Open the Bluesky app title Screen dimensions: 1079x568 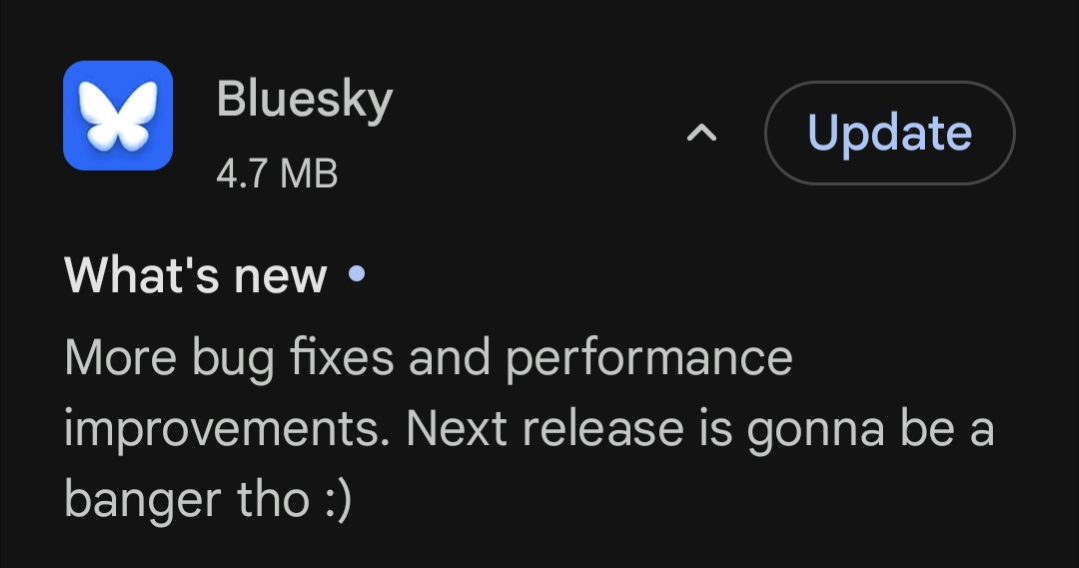(304, 100)
